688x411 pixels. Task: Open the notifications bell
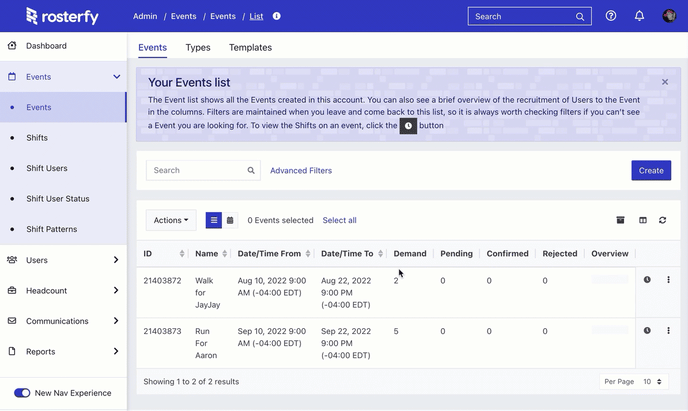(x=639, y=16)
